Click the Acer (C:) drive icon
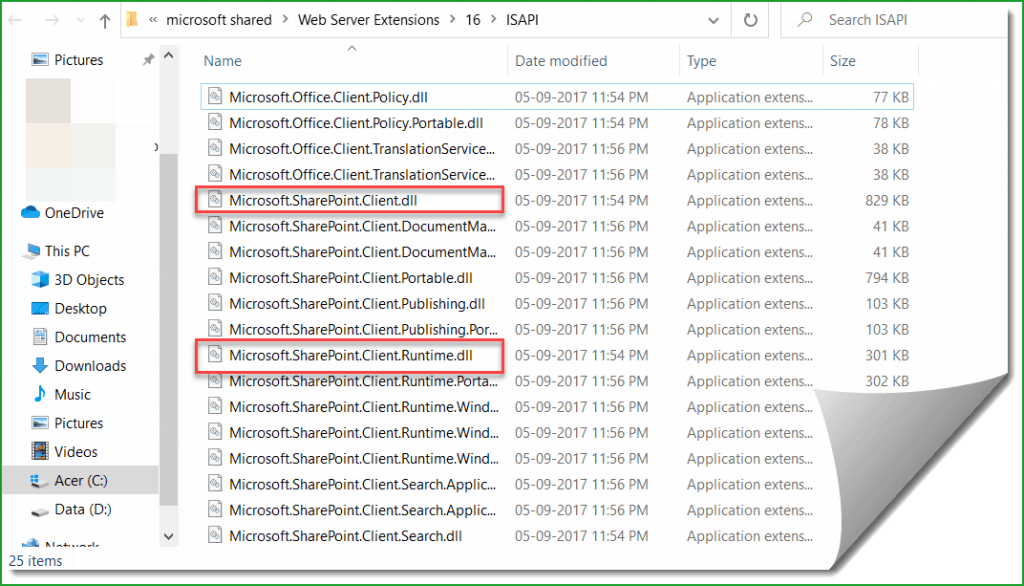1024x586 pixels. click(x=39, y=481)
